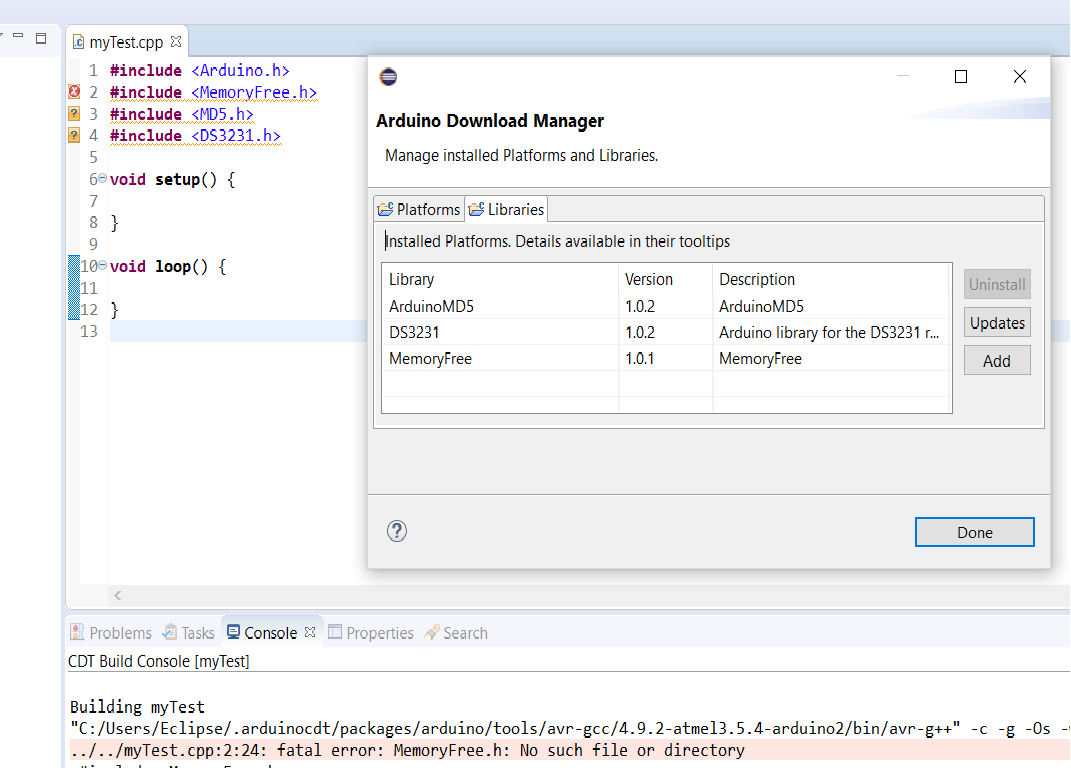The width and height of the screenshot is (1071, 768).
Task: Collapse the setup function fold
Action: pos(102,179)
